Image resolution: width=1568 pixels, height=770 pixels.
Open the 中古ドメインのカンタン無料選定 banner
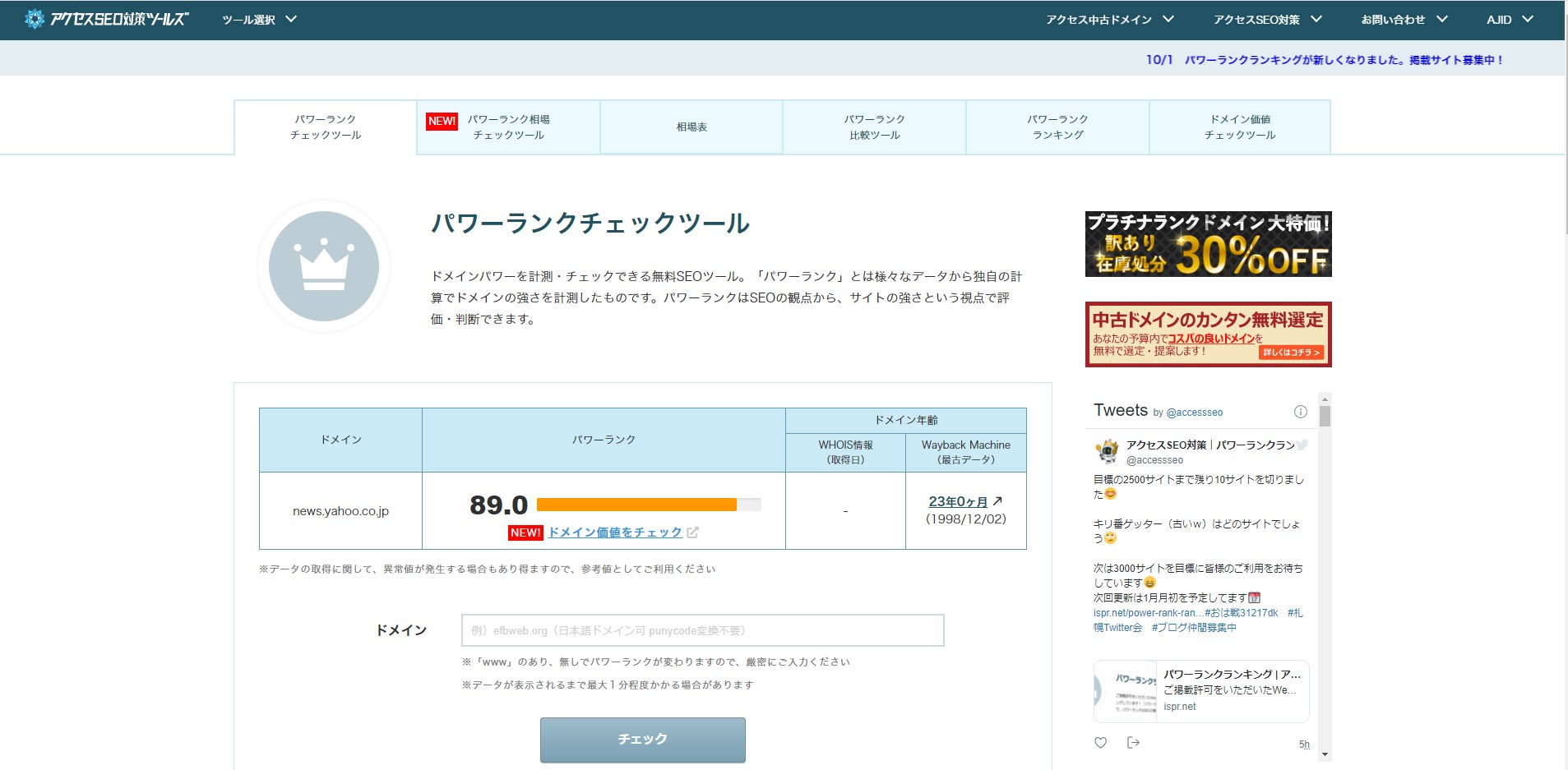[x=1208, y=334]
